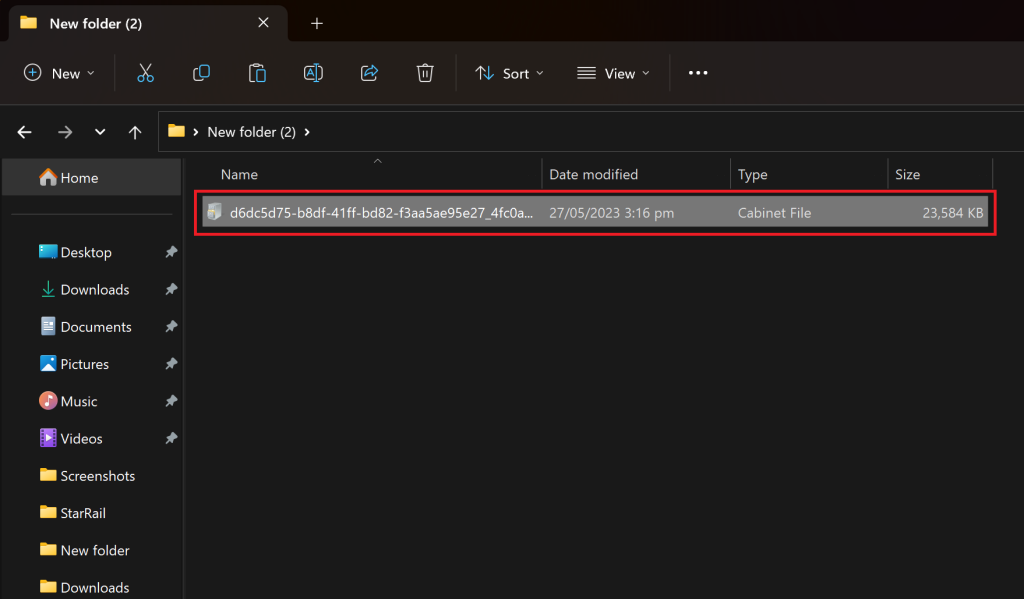Navigate up one folder level
This screenshot has height=599, width=1024.
tap(135, 132)
